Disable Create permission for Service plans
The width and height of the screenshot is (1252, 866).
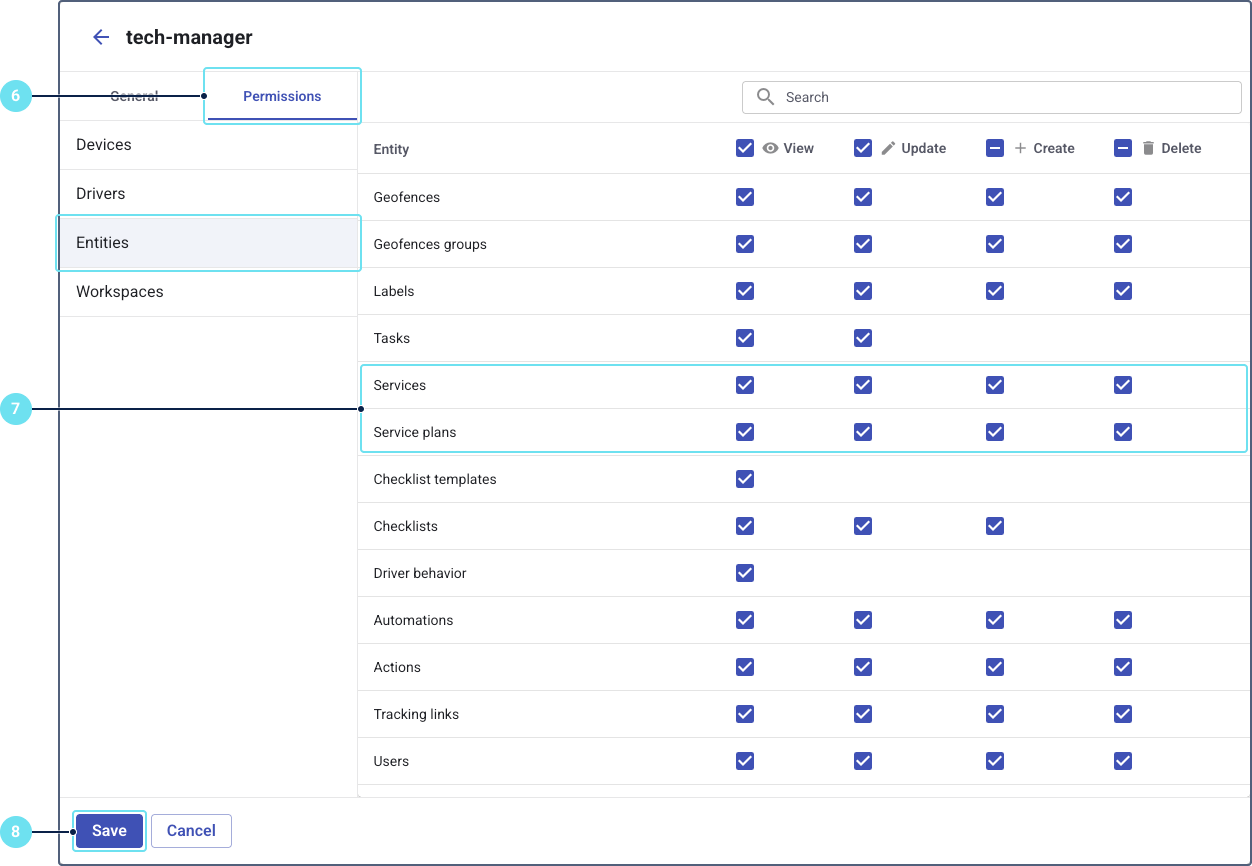point(994,432)
